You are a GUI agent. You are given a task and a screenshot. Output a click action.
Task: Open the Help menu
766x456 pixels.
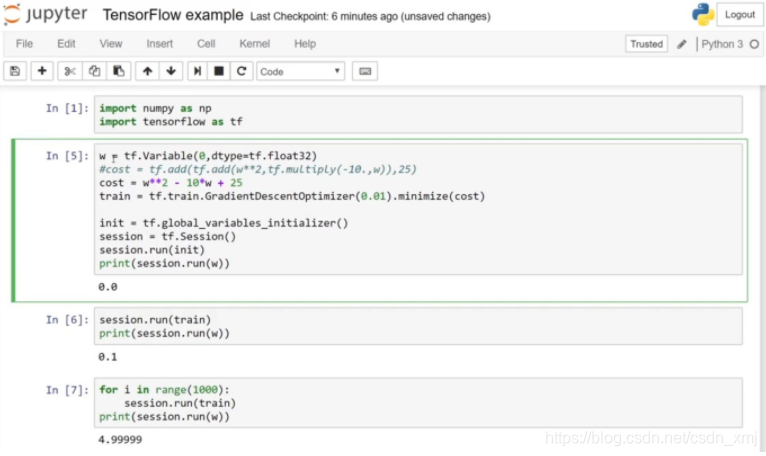coord(305,44)
